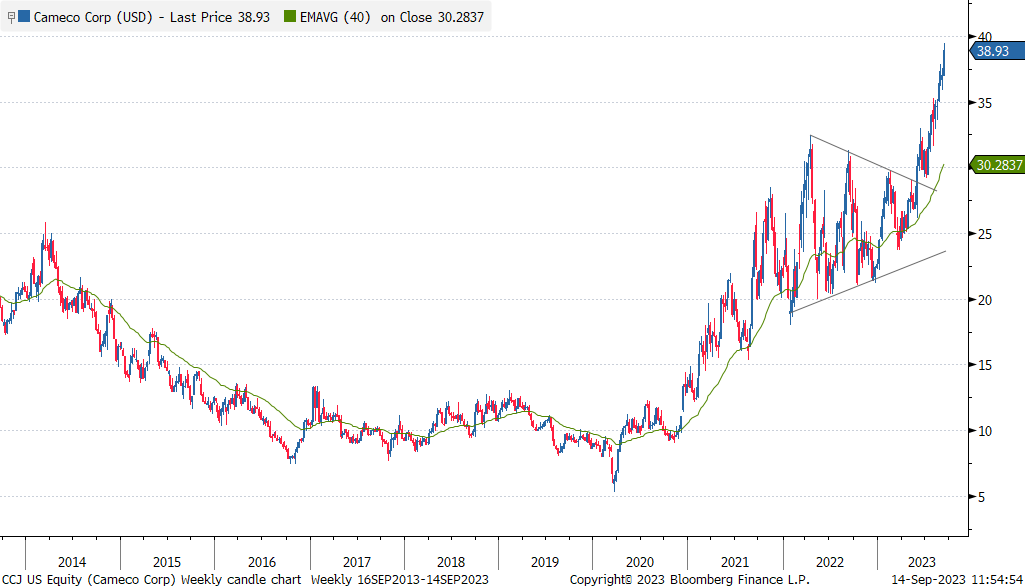This screenshot has height=588, width=1025.
Task: Click the 'CCJ US Equity (Cameco Corp) Weekly candle chart' caption
Action: point(152,579)
